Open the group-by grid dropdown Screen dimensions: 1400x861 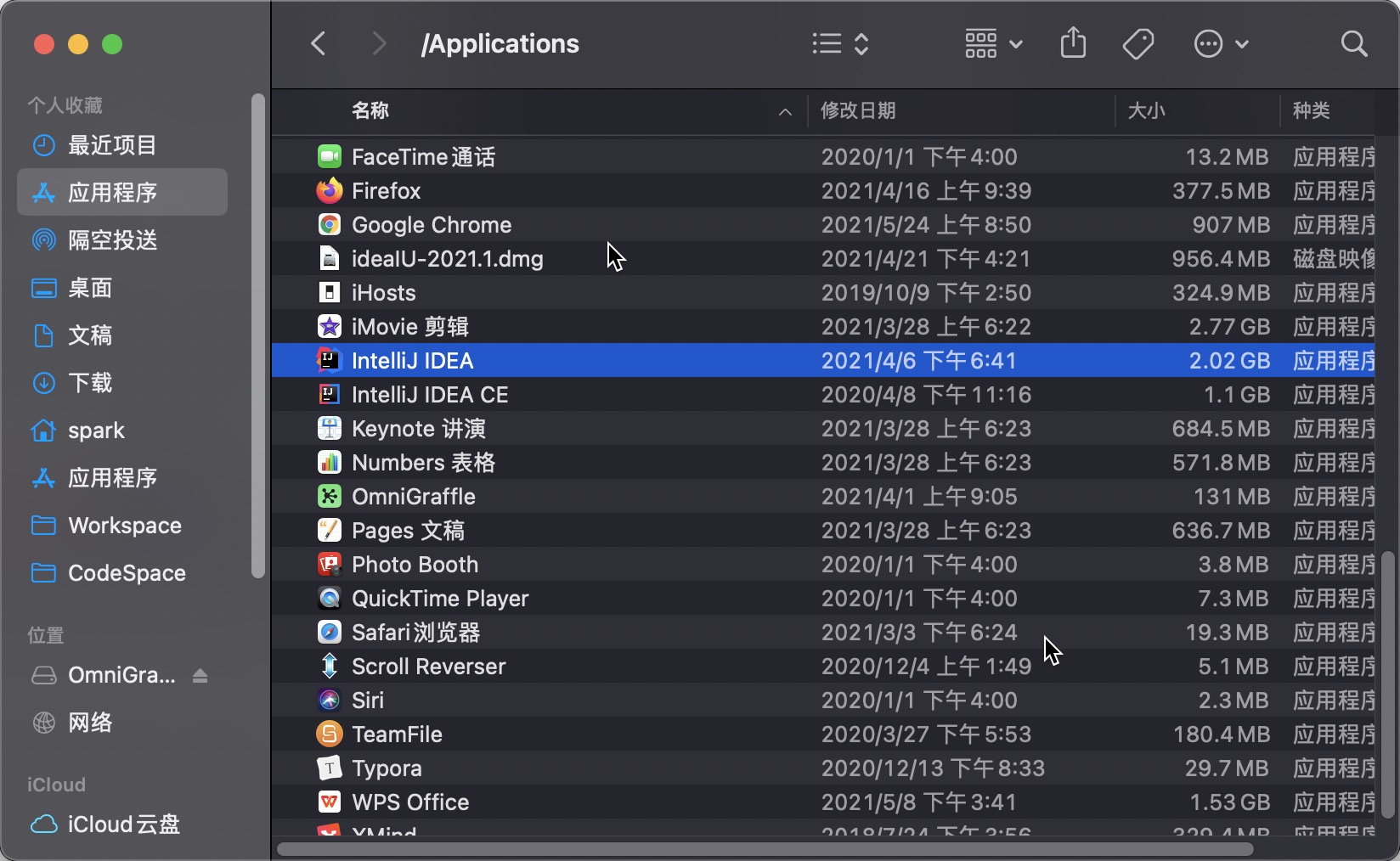pos(993,44)
